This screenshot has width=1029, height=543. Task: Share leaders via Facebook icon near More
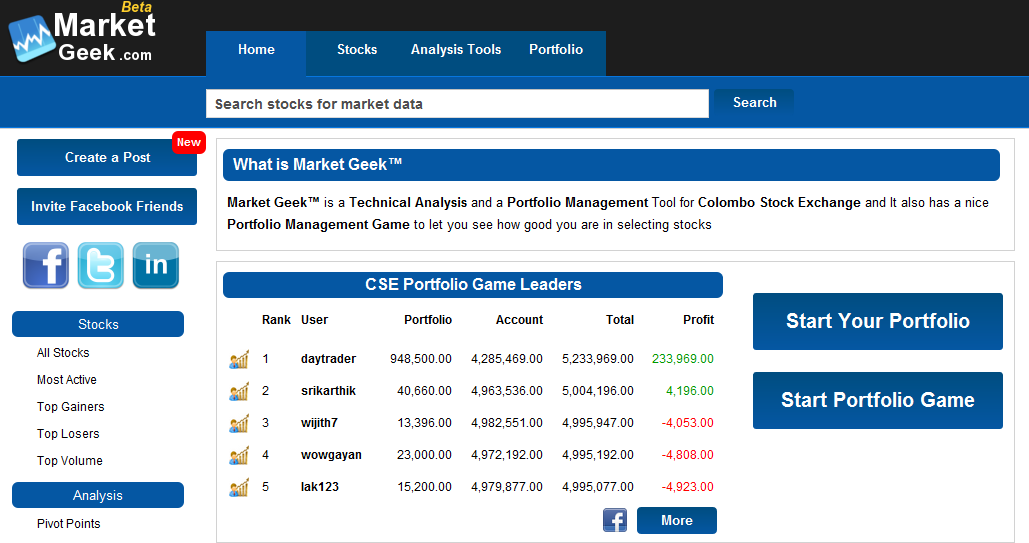[615, 520]
